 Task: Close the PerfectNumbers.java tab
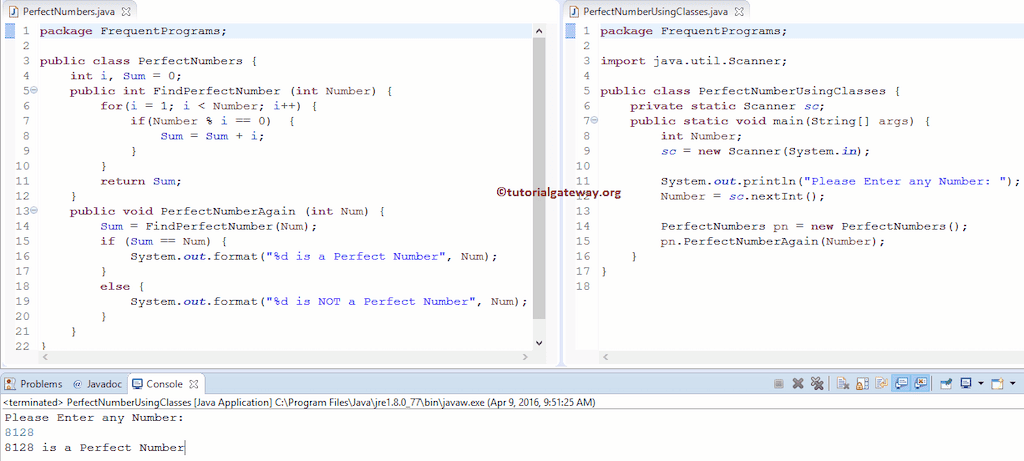pos(126,11)
